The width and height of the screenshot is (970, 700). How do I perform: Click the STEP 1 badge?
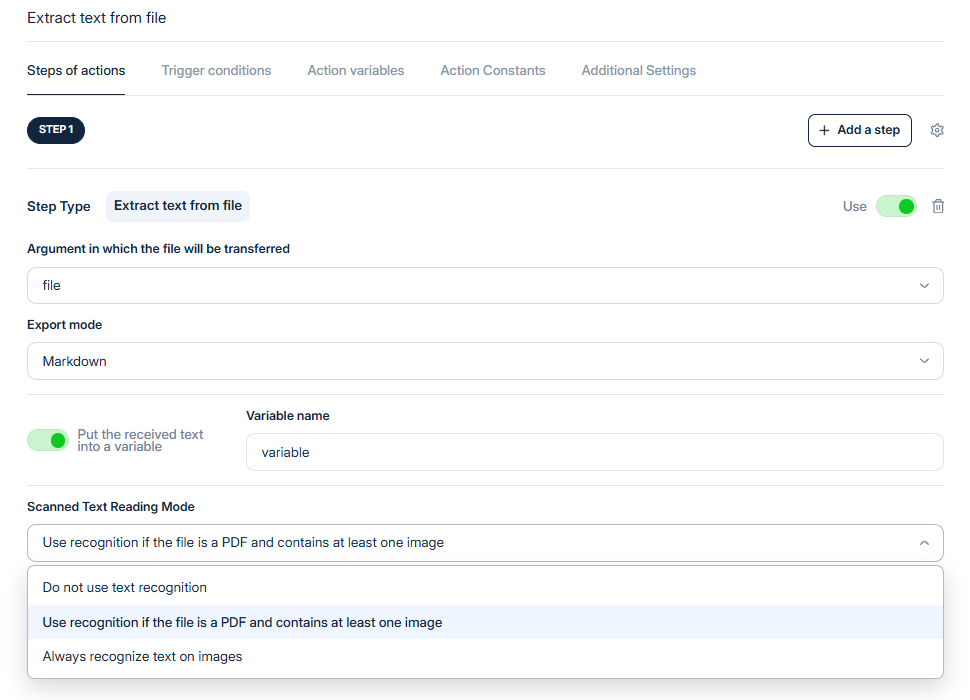coord(56,130)
